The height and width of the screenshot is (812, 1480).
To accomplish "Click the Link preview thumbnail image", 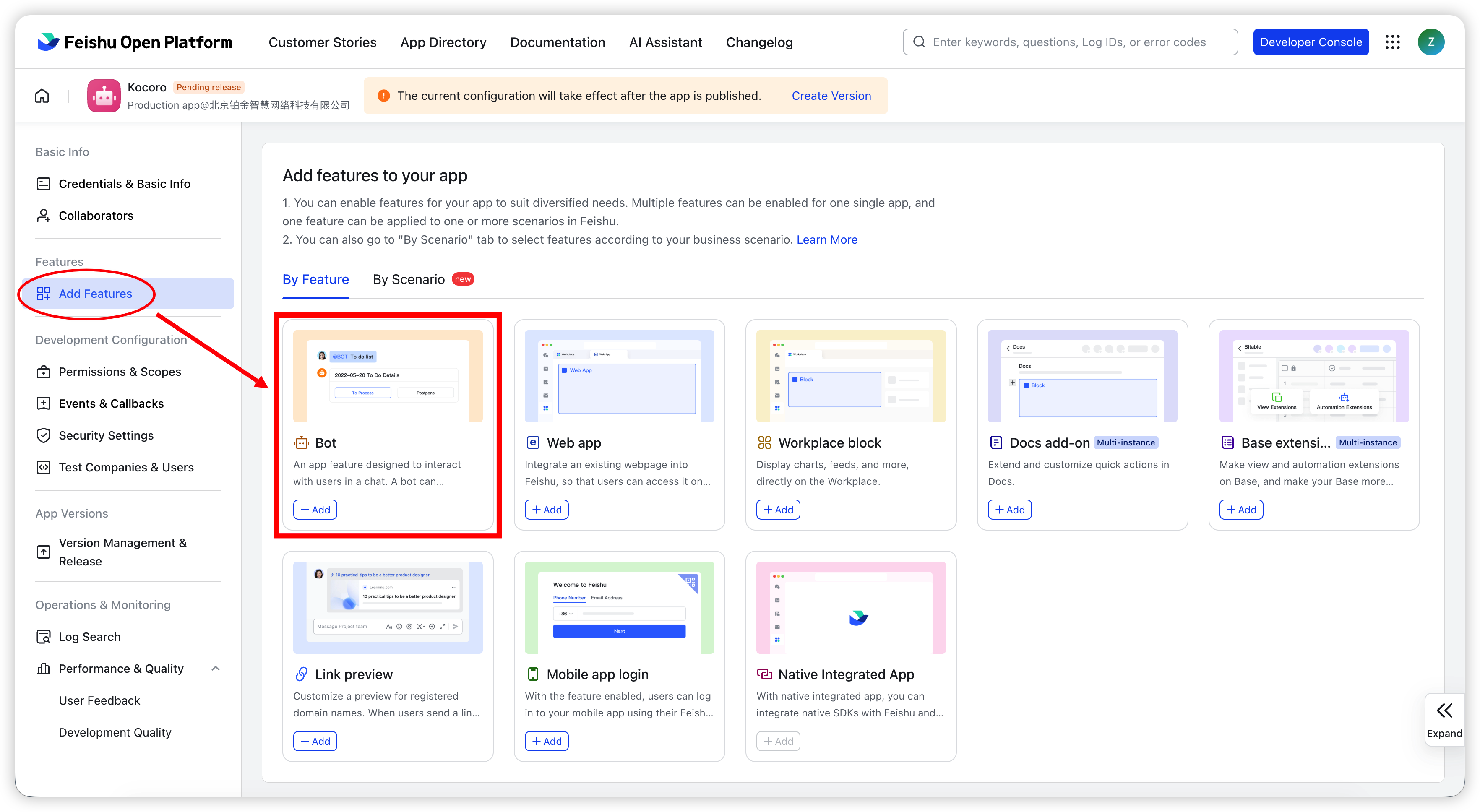I will coord(388,608).
